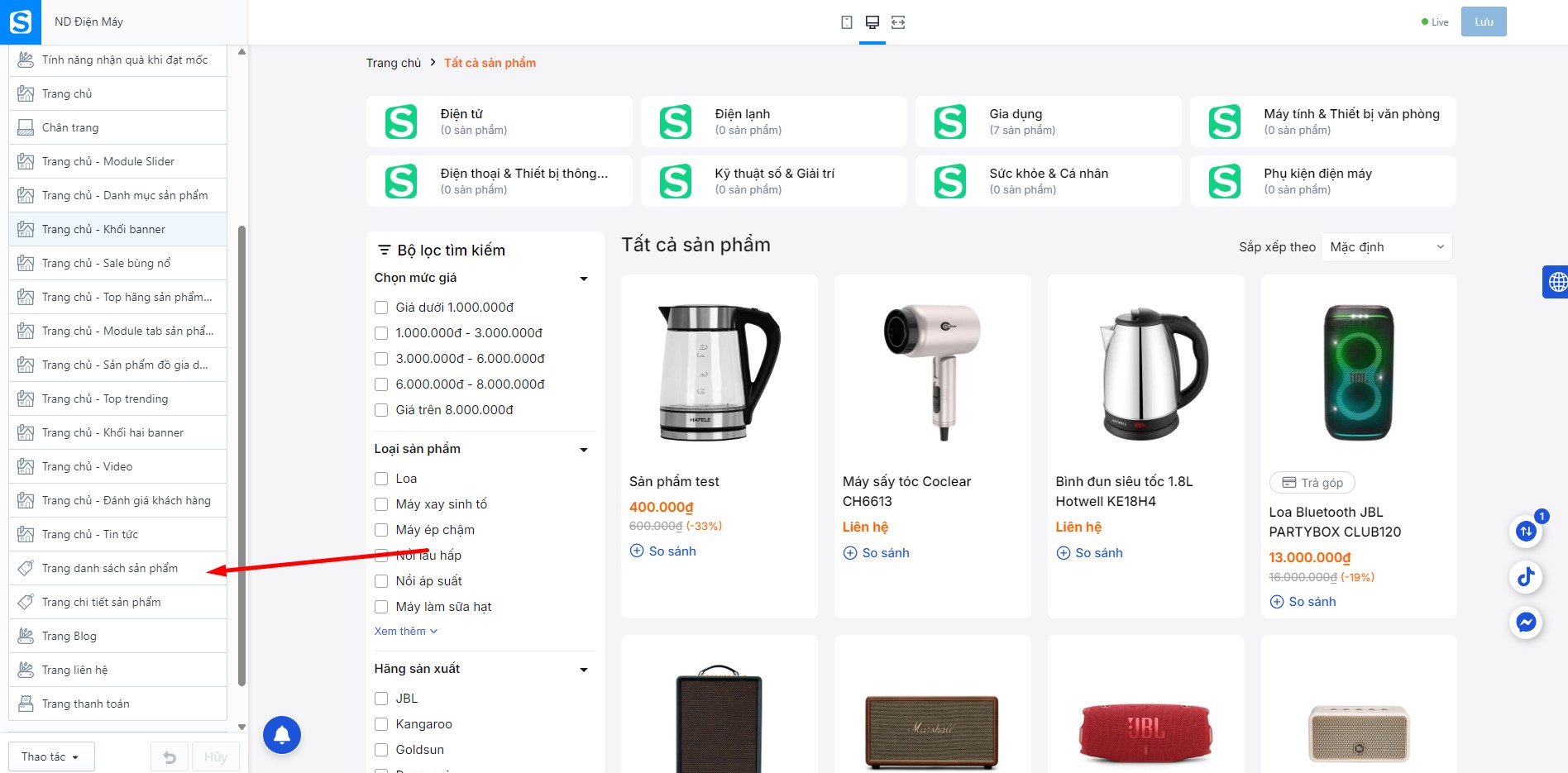This screenshot has height=773, width=1568.
Task: Switch to desktop preview mode icon
Action: point(872,22)
